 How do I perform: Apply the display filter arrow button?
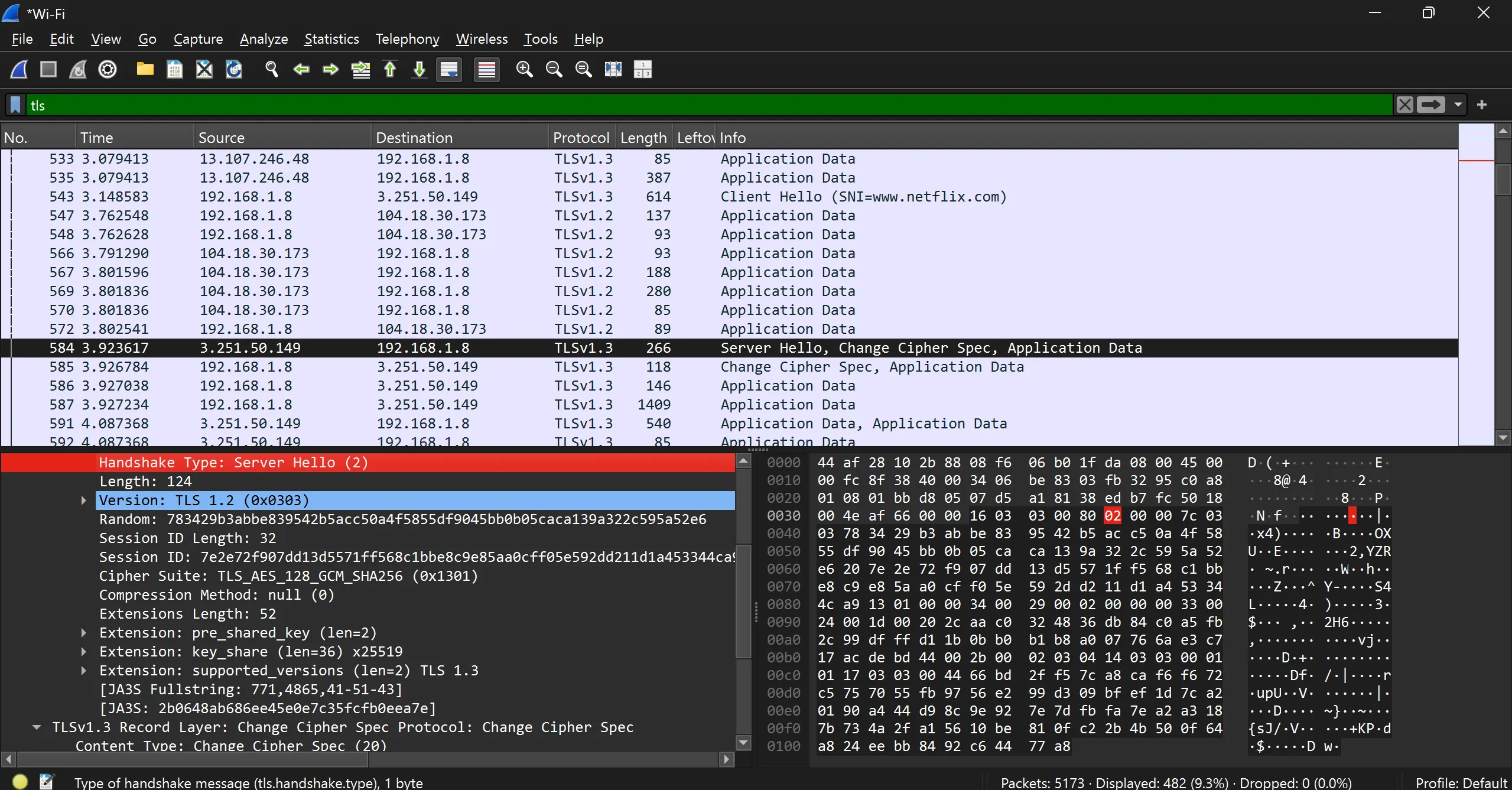[x=1430, y=105]
